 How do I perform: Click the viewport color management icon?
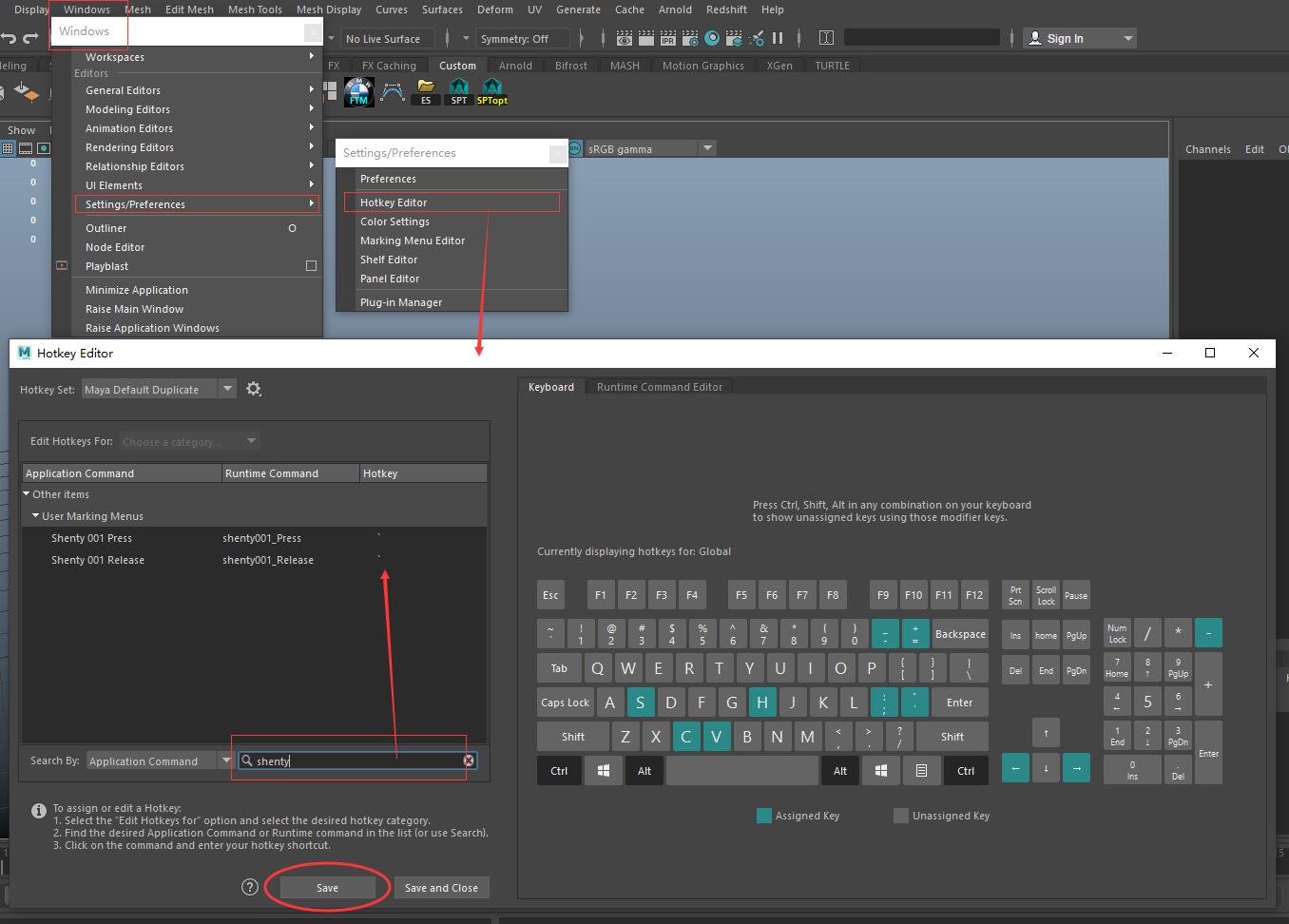coord(574,148)
